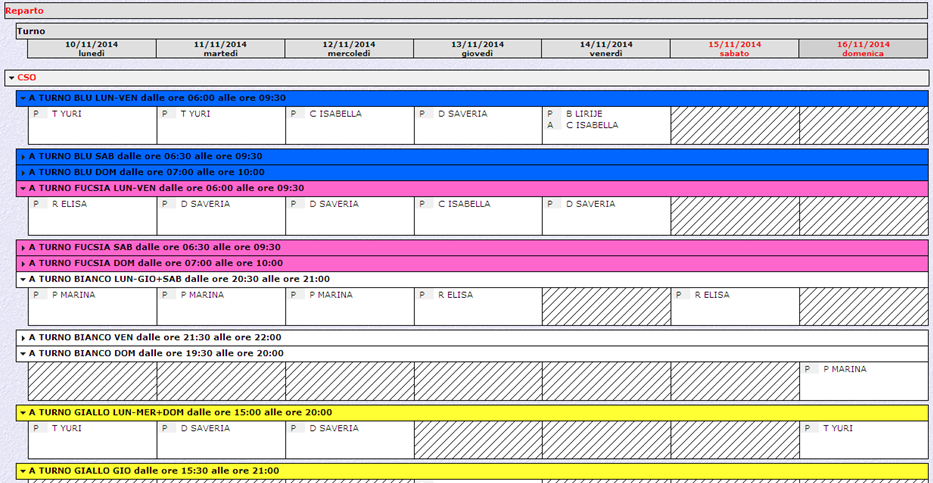Image resolution: width=933 pixels, height=483 pixels.
Task: Click B LIRIJE in Blu shift on Friday
Action: click(584, 114)
